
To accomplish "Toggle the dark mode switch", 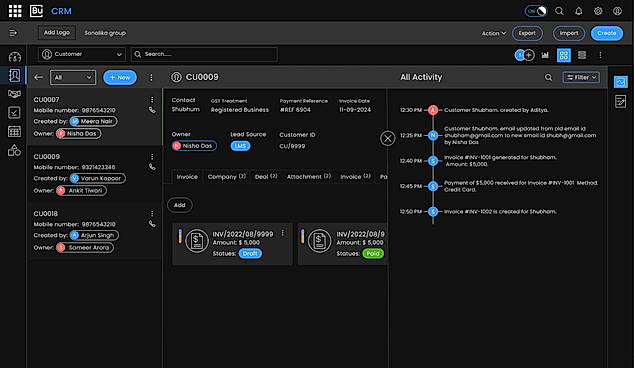I will (x=535, y=11).
